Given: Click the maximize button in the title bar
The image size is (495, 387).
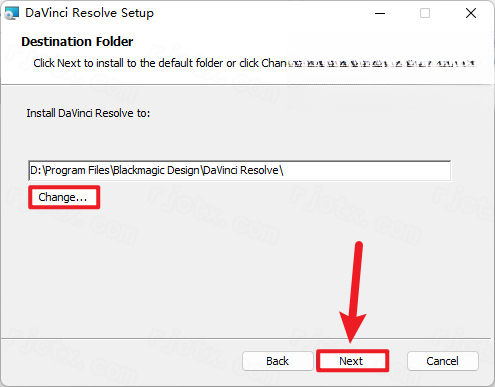Looking at the screenshot, I should coord(425,13).
